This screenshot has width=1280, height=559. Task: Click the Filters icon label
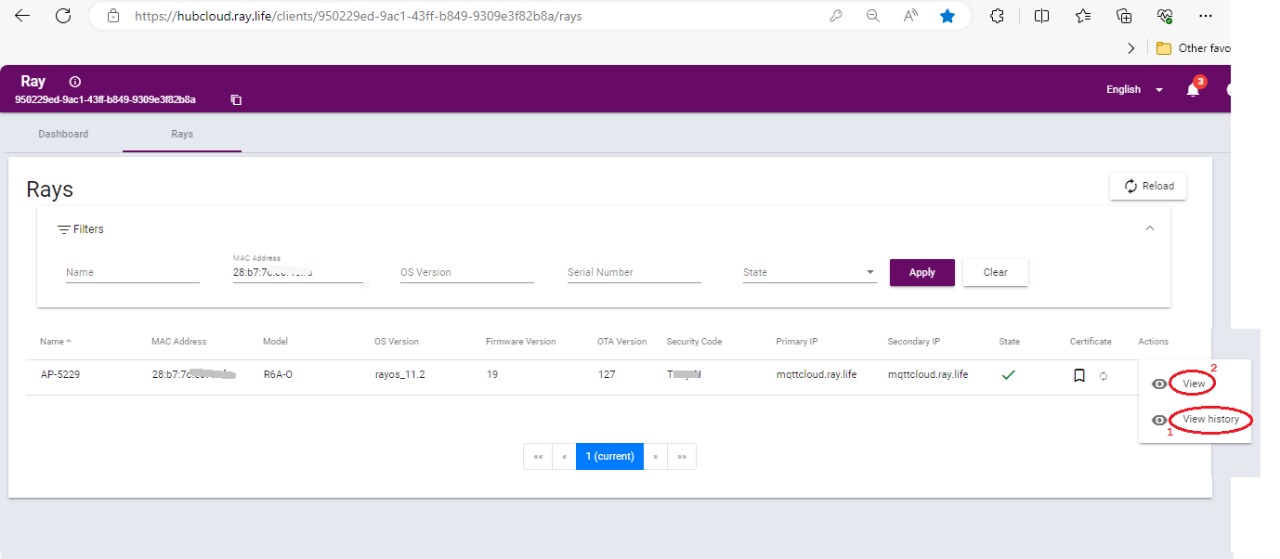80,229
